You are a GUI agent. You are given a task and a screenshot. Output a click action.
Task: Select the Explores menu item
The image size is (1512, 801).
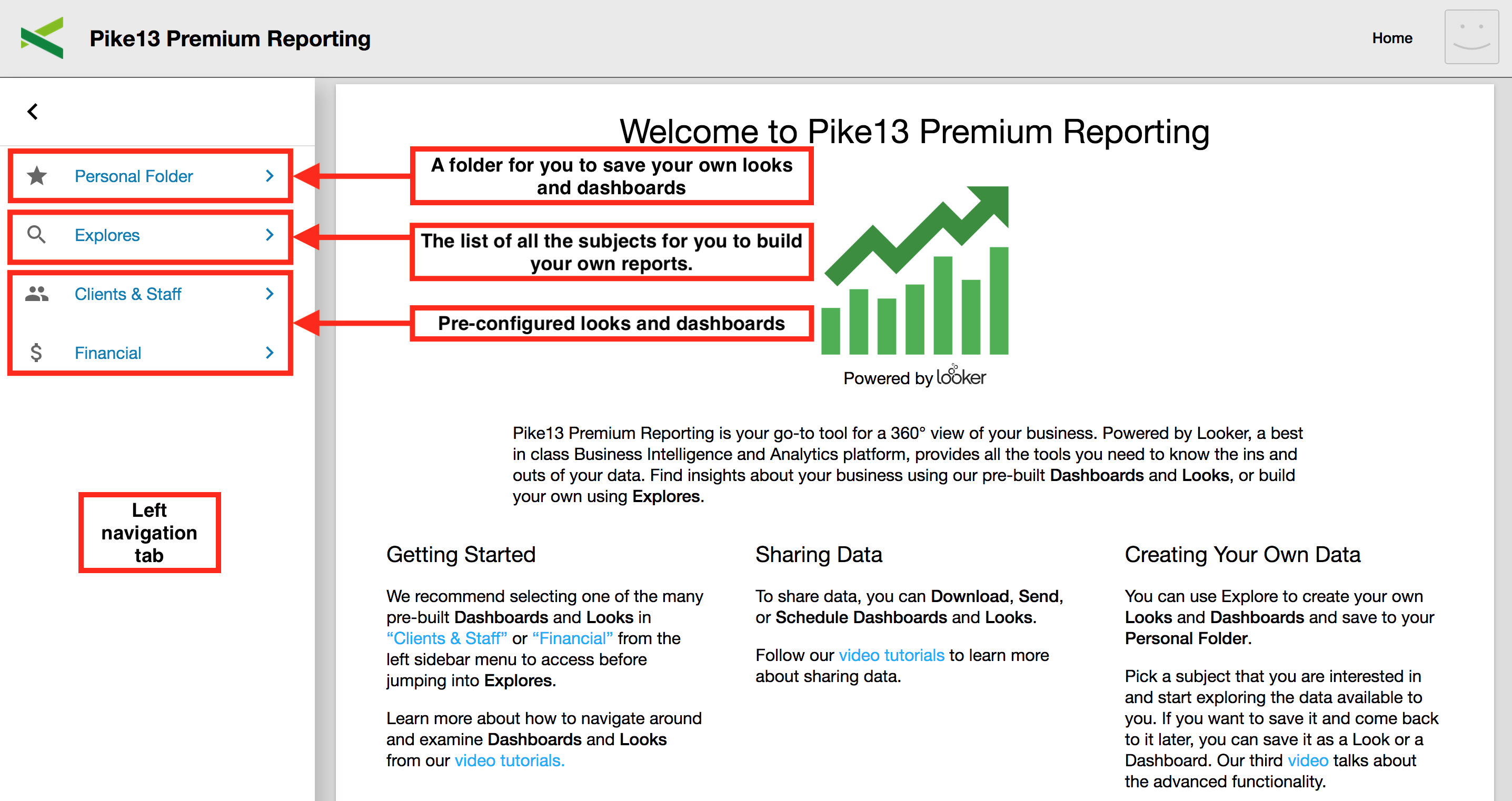point(107,235)
